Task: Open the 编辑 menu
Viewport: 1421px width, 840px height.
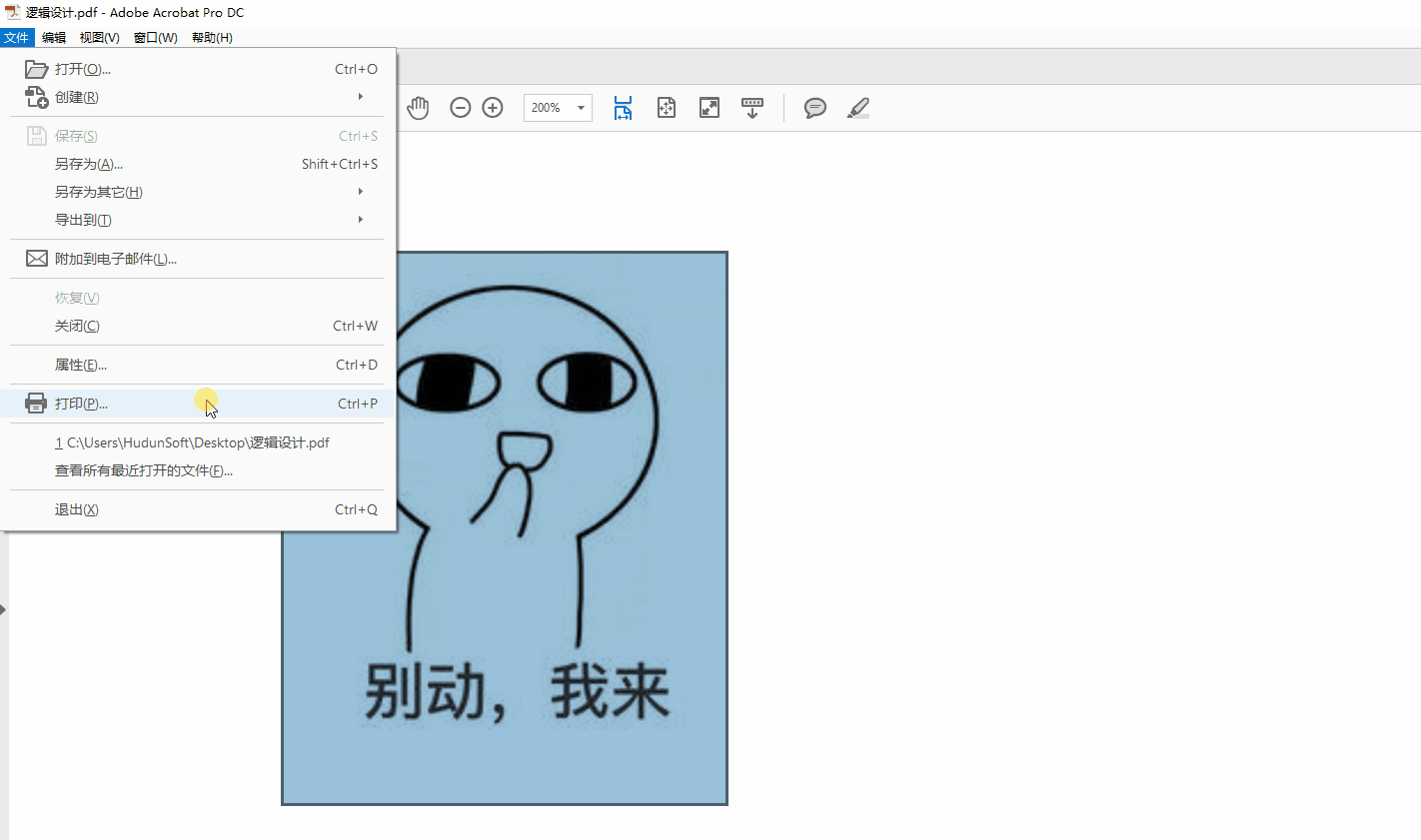Action: (54, 38)
